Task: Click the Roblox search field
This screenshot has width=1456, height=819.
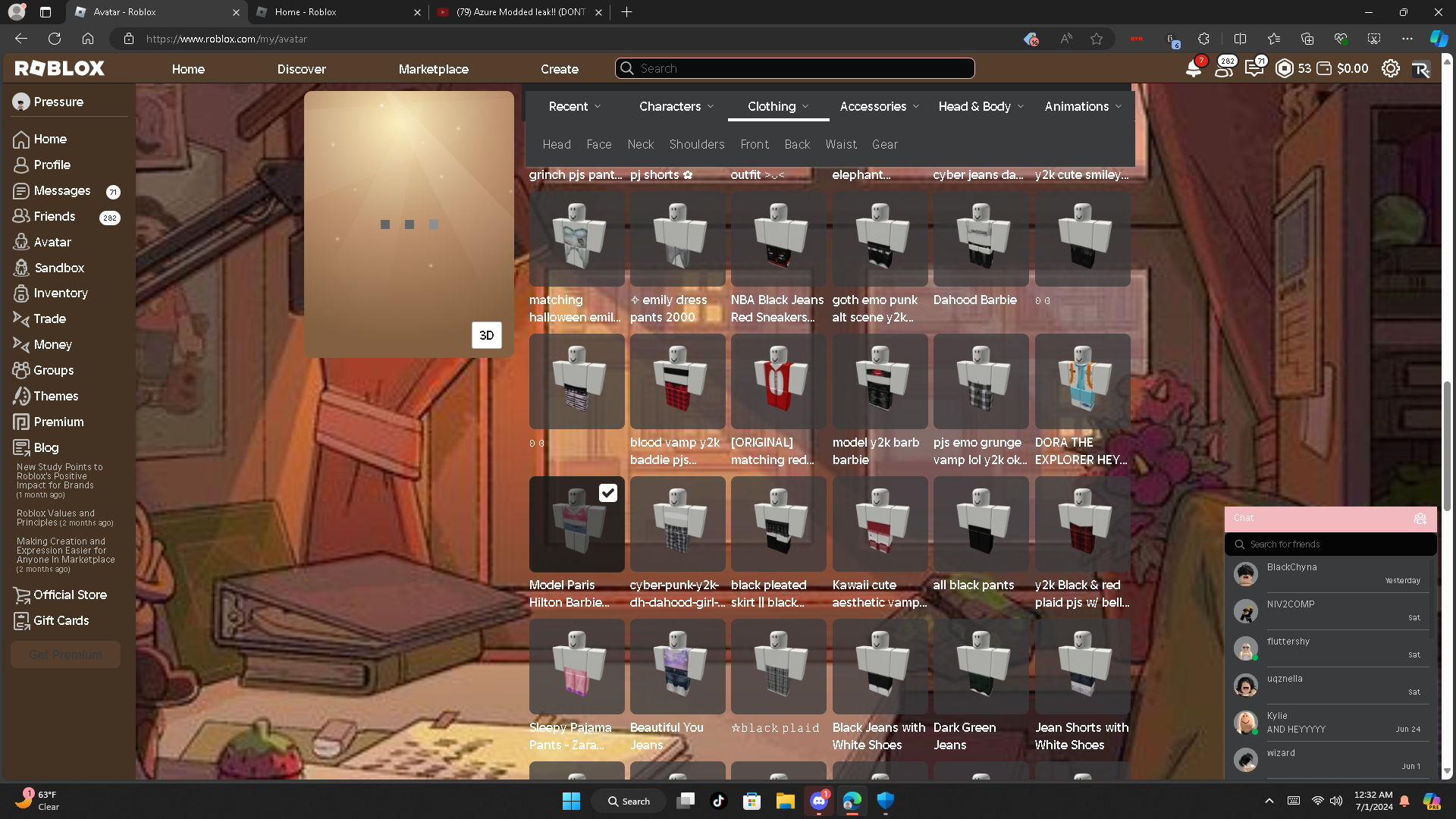Action: coord(795,68)
